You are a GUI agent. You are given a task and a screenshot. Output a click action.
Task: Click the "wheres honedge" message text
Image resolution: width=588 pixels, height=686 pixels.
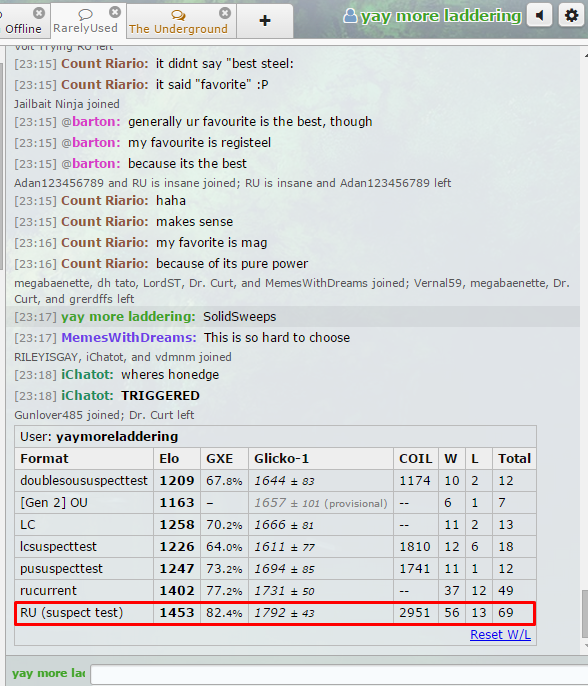tap(170, 375)
